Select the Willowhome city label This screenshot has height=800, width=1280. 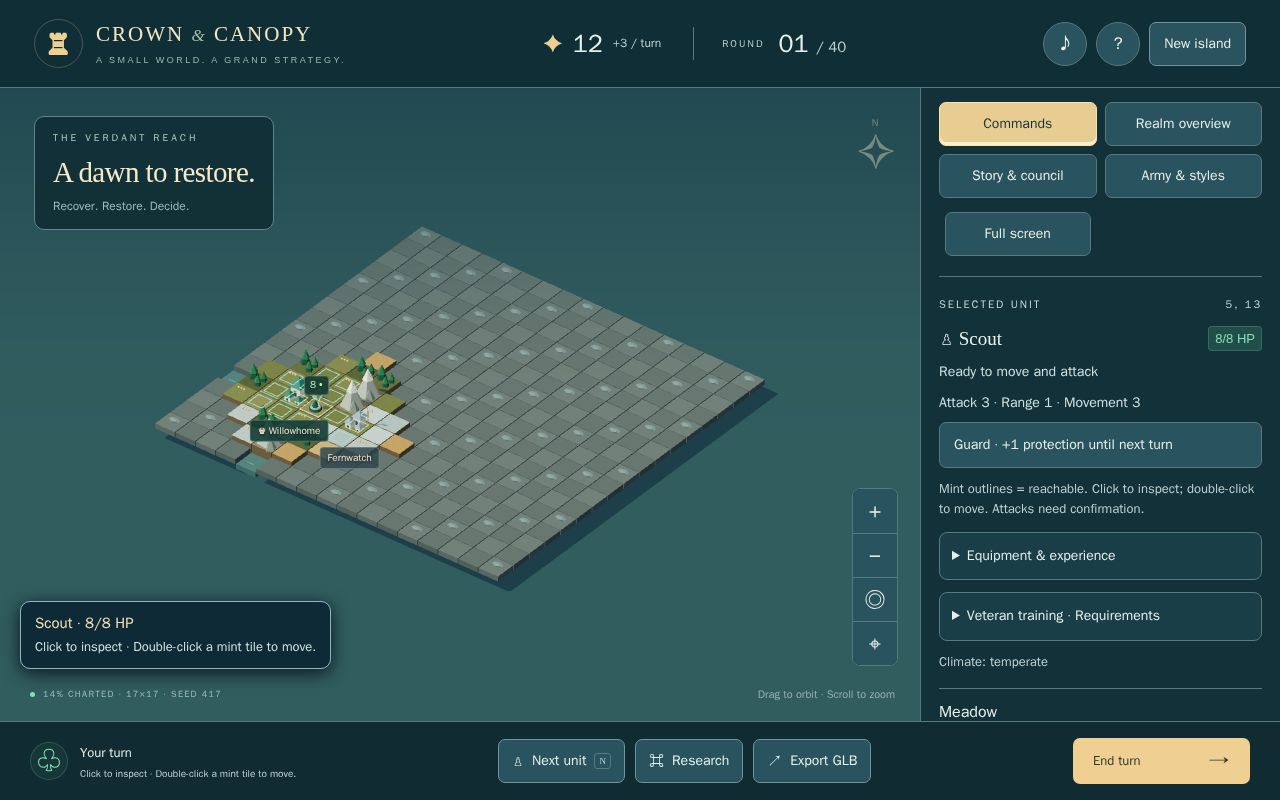pyautogui.click(x=289, y=431)
